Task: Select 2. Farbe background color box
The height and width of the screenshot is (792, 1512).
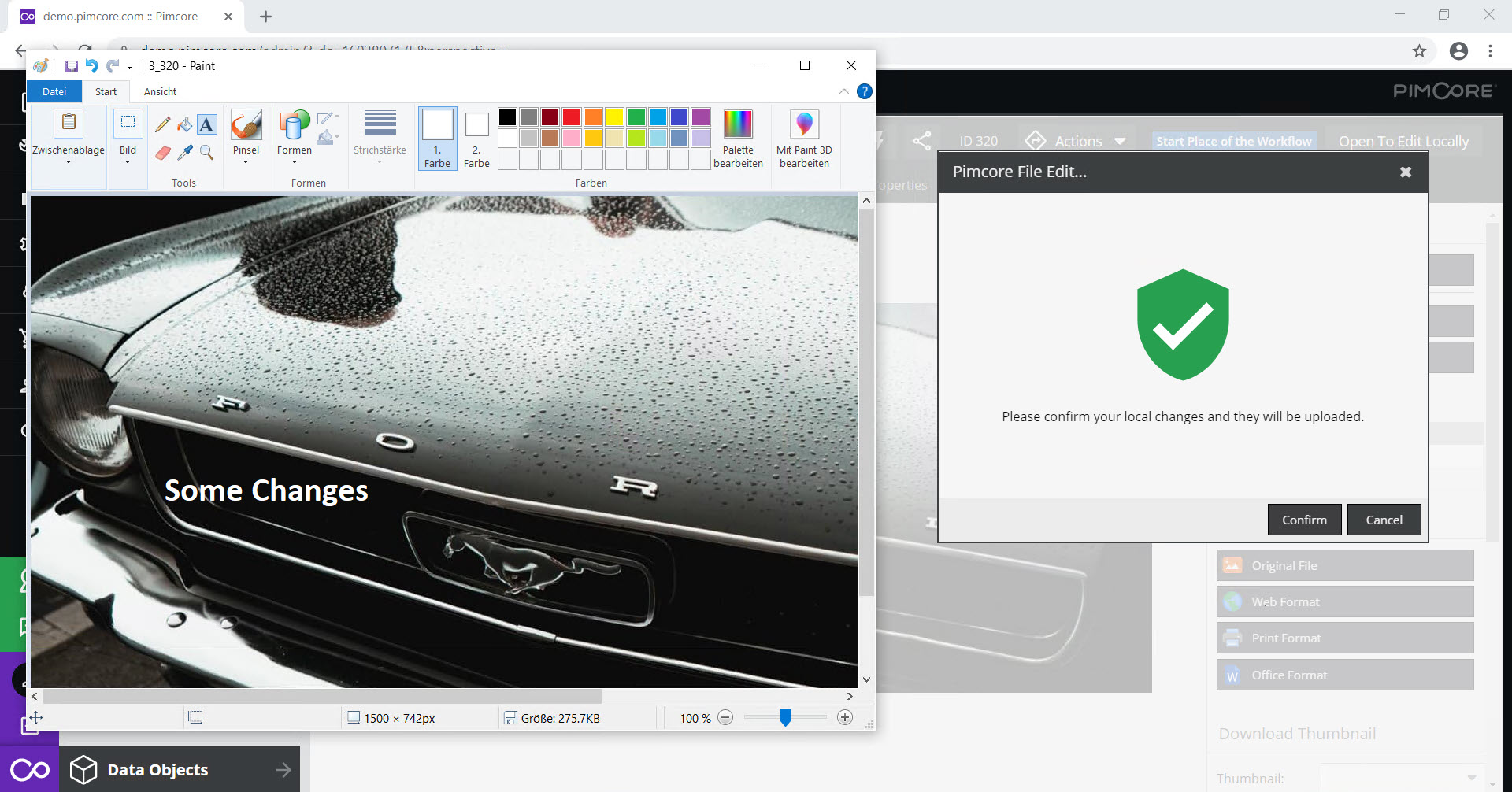Action: (476, 139)
